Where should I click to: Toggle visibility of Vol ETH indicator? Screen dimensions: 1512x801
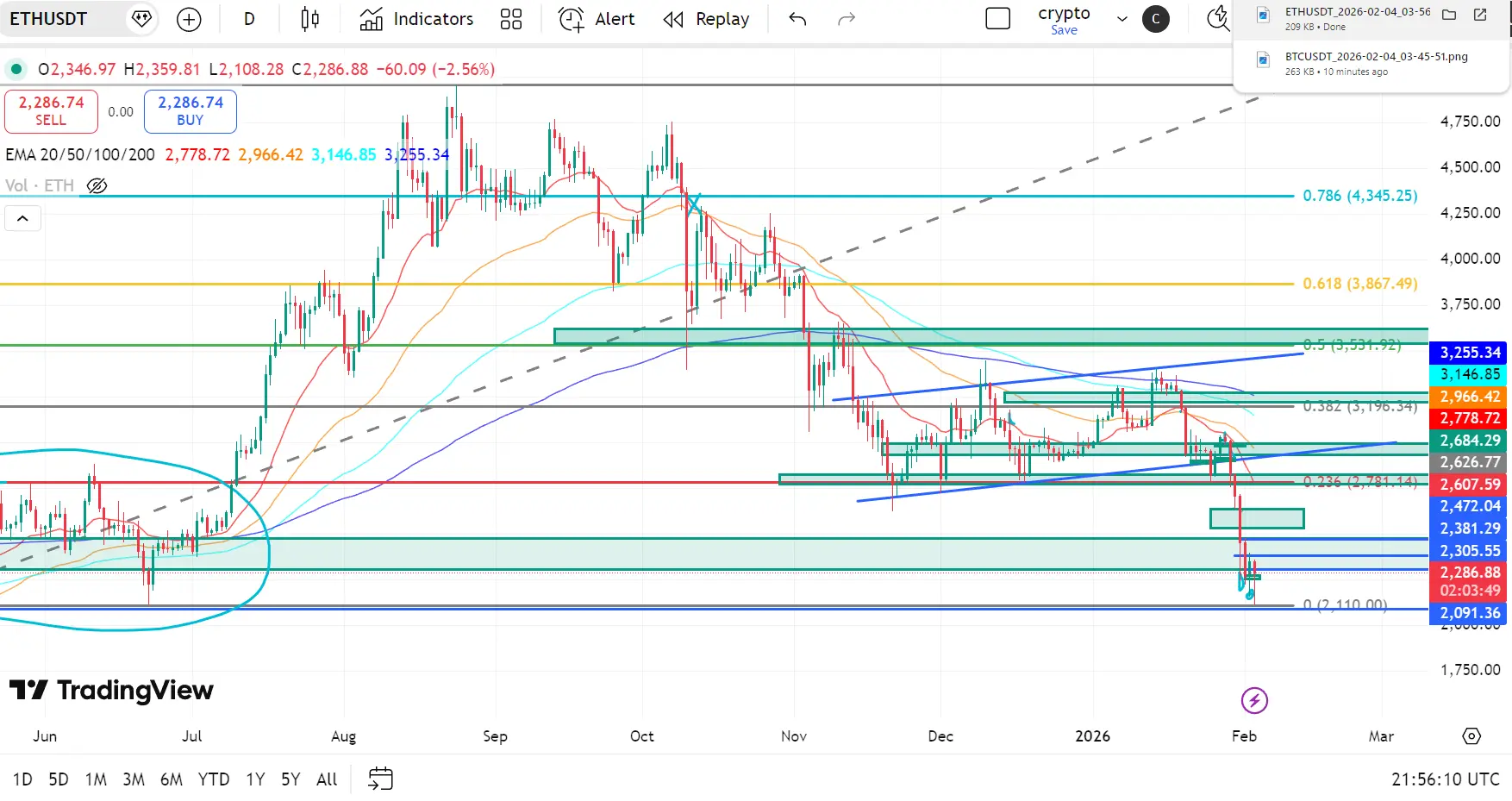coord(97,185)
